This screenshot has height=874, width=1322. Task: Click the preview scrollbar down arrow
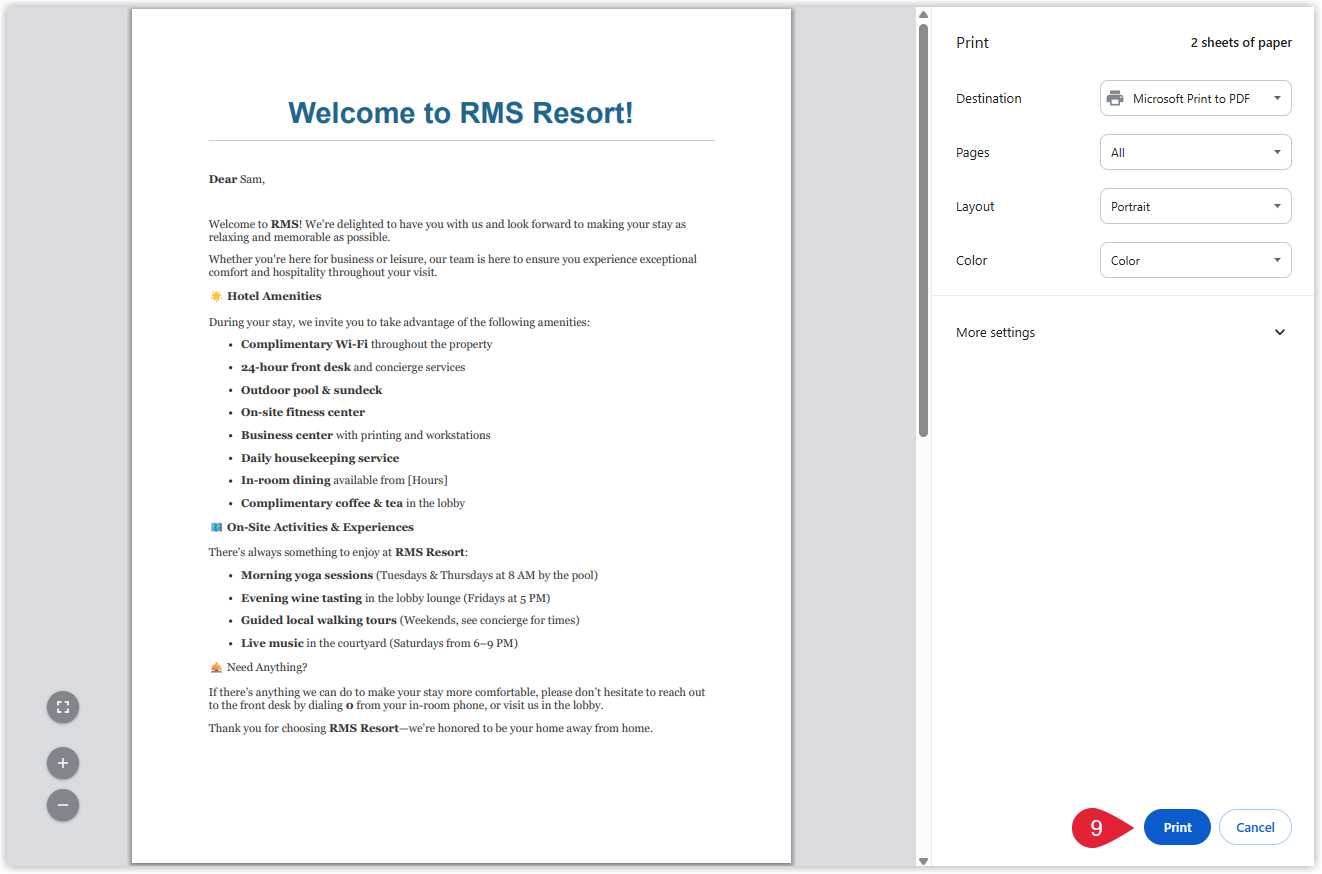pos(923,860)
